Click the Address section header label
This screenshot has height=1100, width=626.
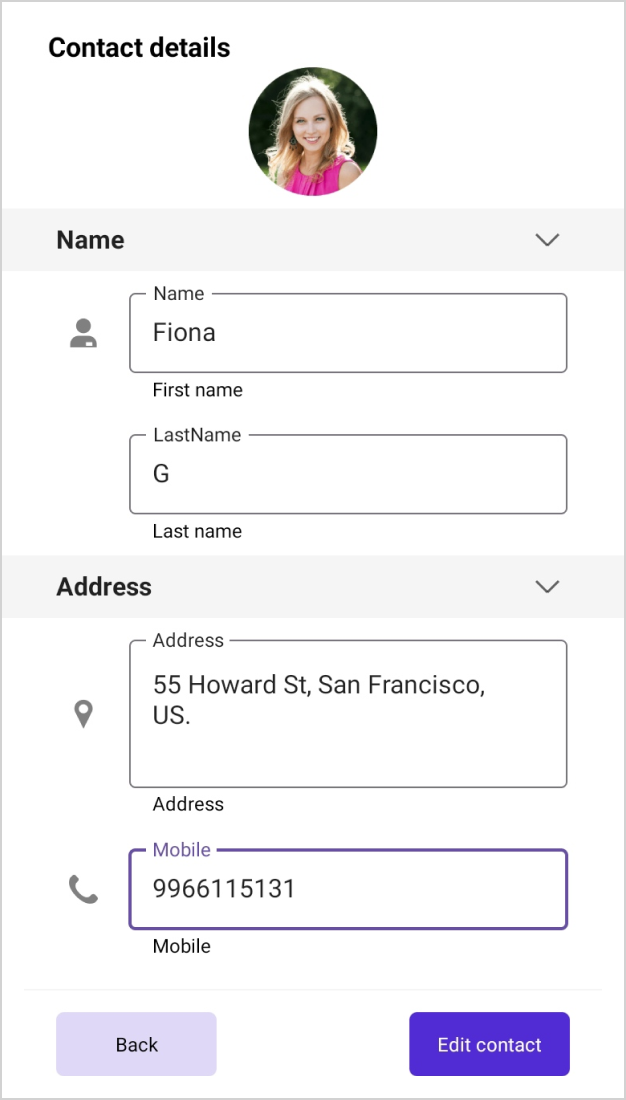coord(104,586)
